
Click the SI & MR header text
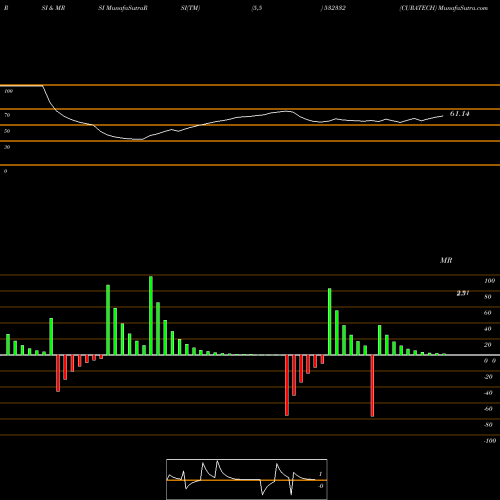pos(53,8)
